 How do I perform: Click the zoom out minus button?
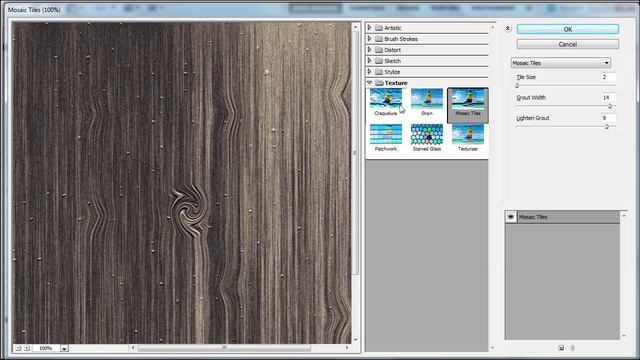point(18,348)
